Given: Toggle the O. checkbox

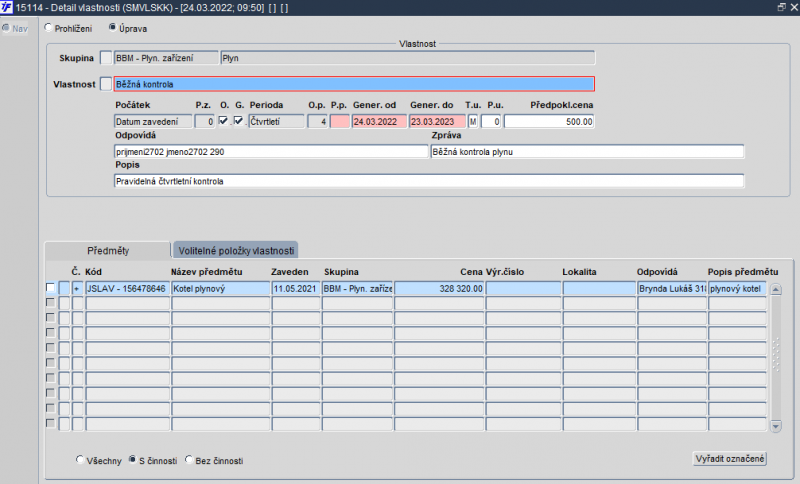Looking at the screenshot, I should click(223, 121).
